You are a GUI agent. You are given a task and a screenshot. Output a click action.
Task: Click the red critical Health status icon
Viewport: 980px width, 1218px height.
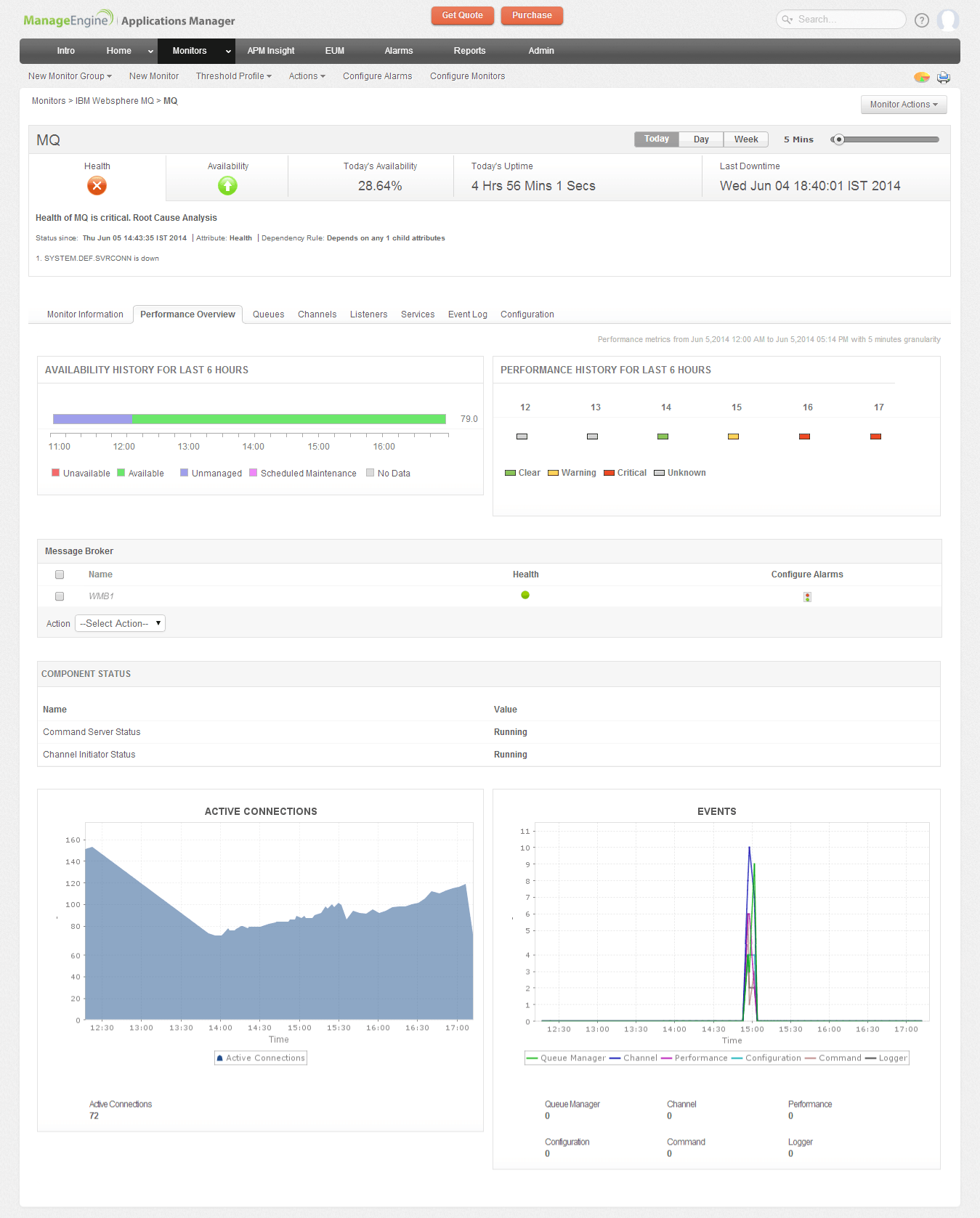click(97, 187)
